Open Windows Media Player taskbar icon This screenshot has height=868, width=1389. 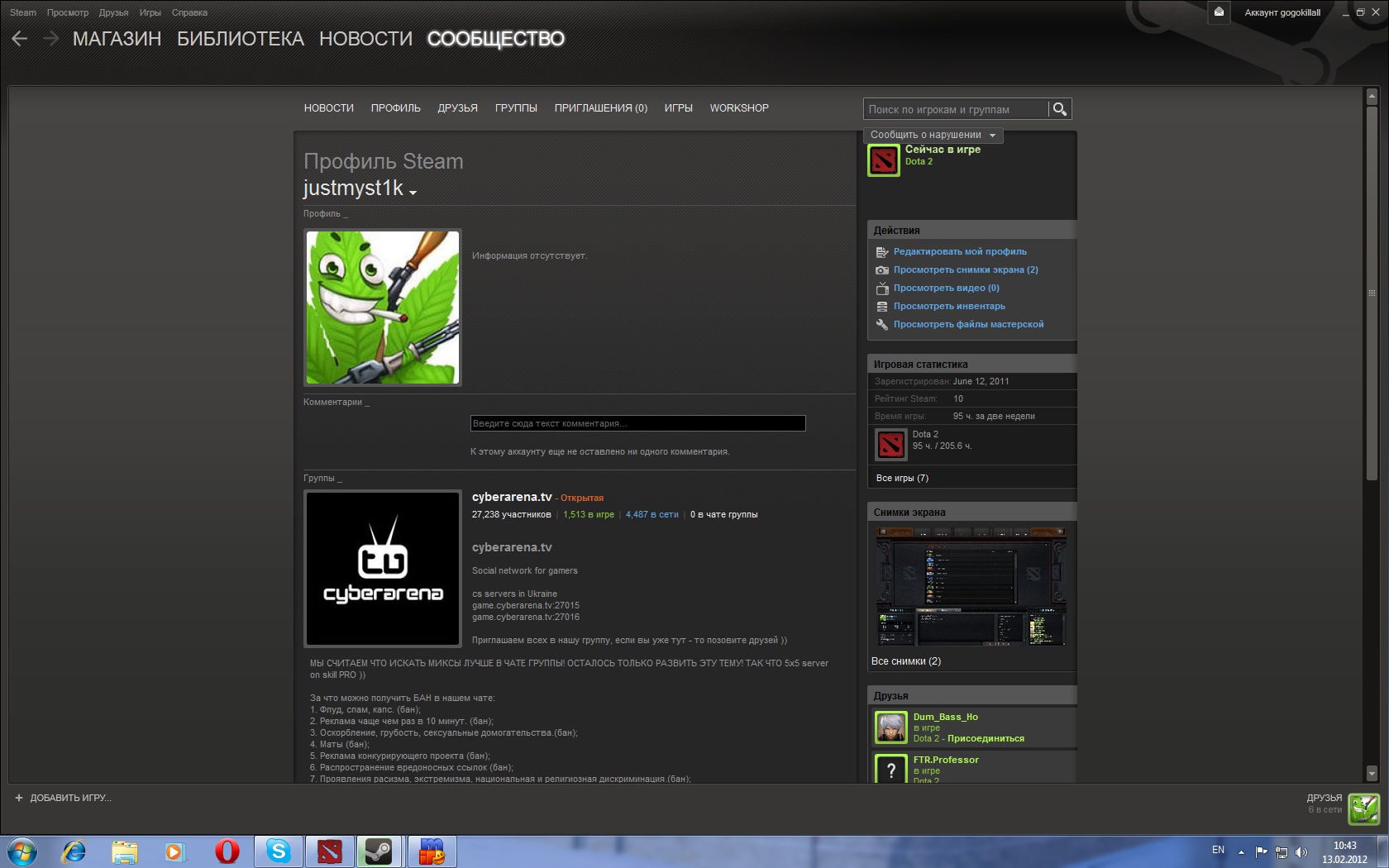pos(175,851)
